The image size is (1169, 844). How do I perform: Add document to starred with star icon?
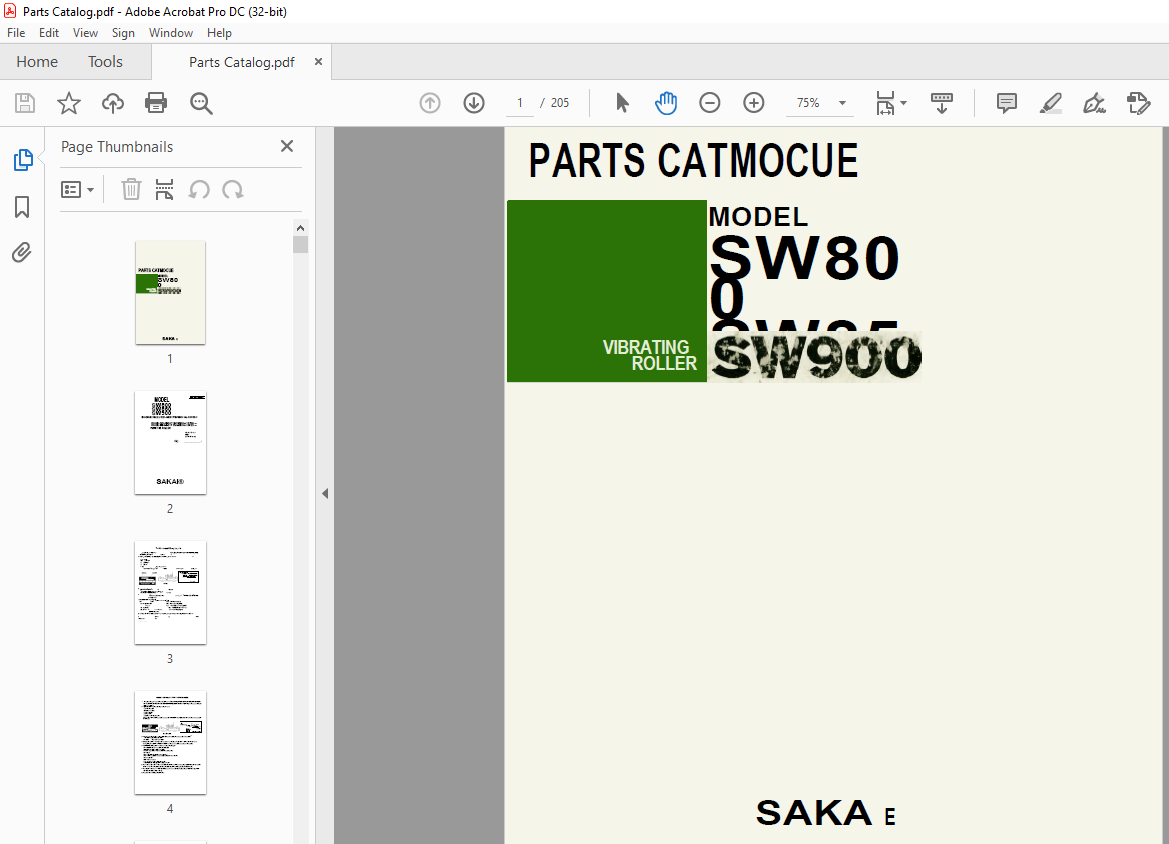pyautogui.click(x=69, y=103)
